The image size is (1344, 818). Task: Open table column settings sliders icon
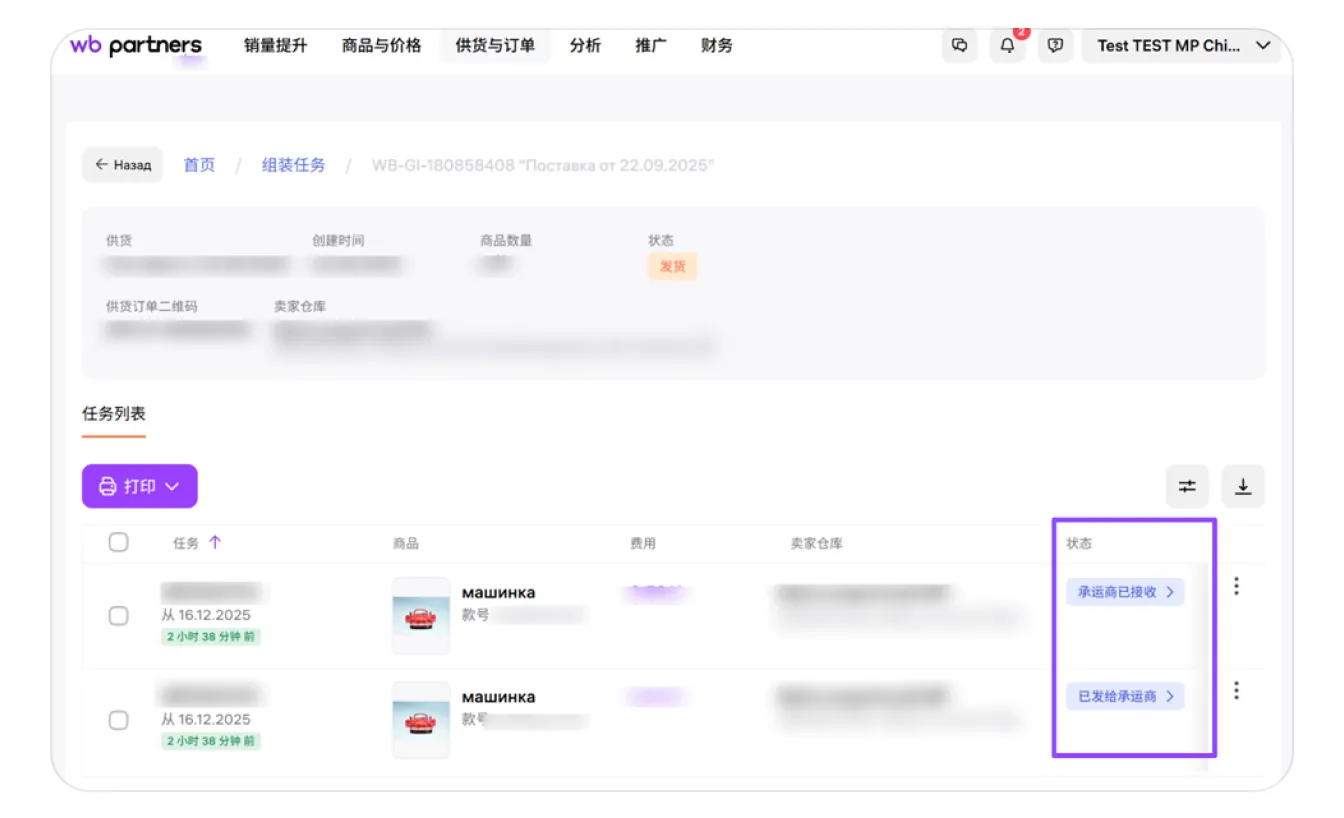click(x=1187, y=487)
